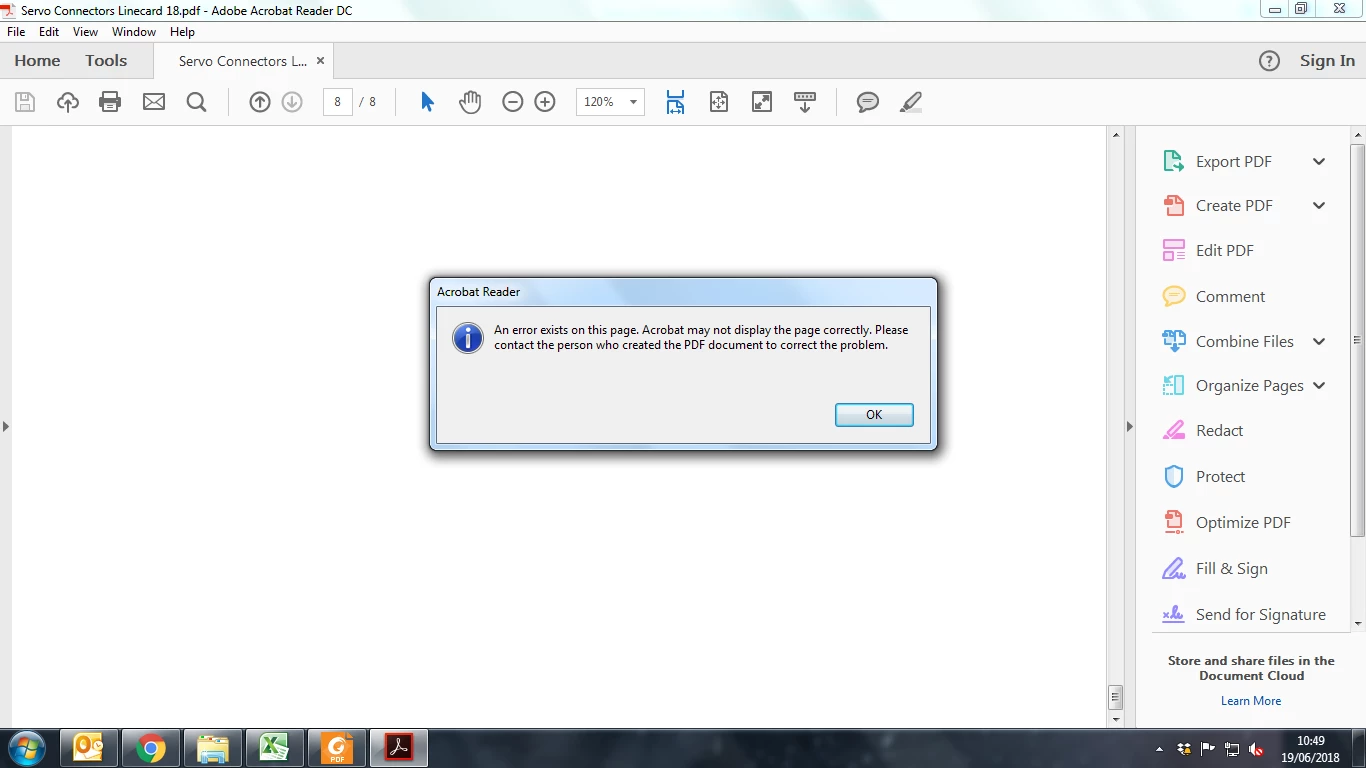Open the Window menu
Image resolution: width=1366 pixels, height=768 pixels.
[134, 32]
